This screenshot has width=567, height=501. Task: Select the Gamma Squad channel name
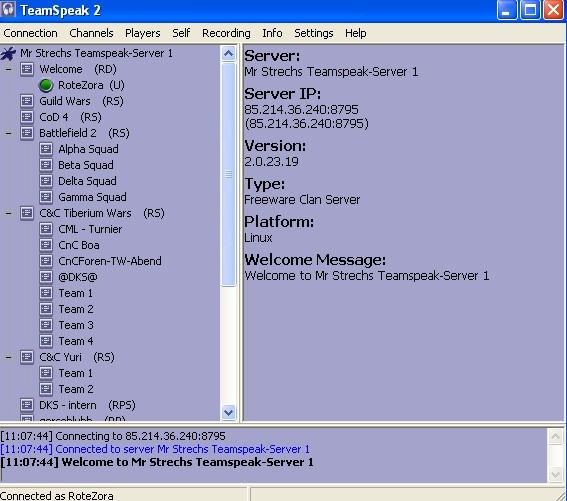point(92,197)
